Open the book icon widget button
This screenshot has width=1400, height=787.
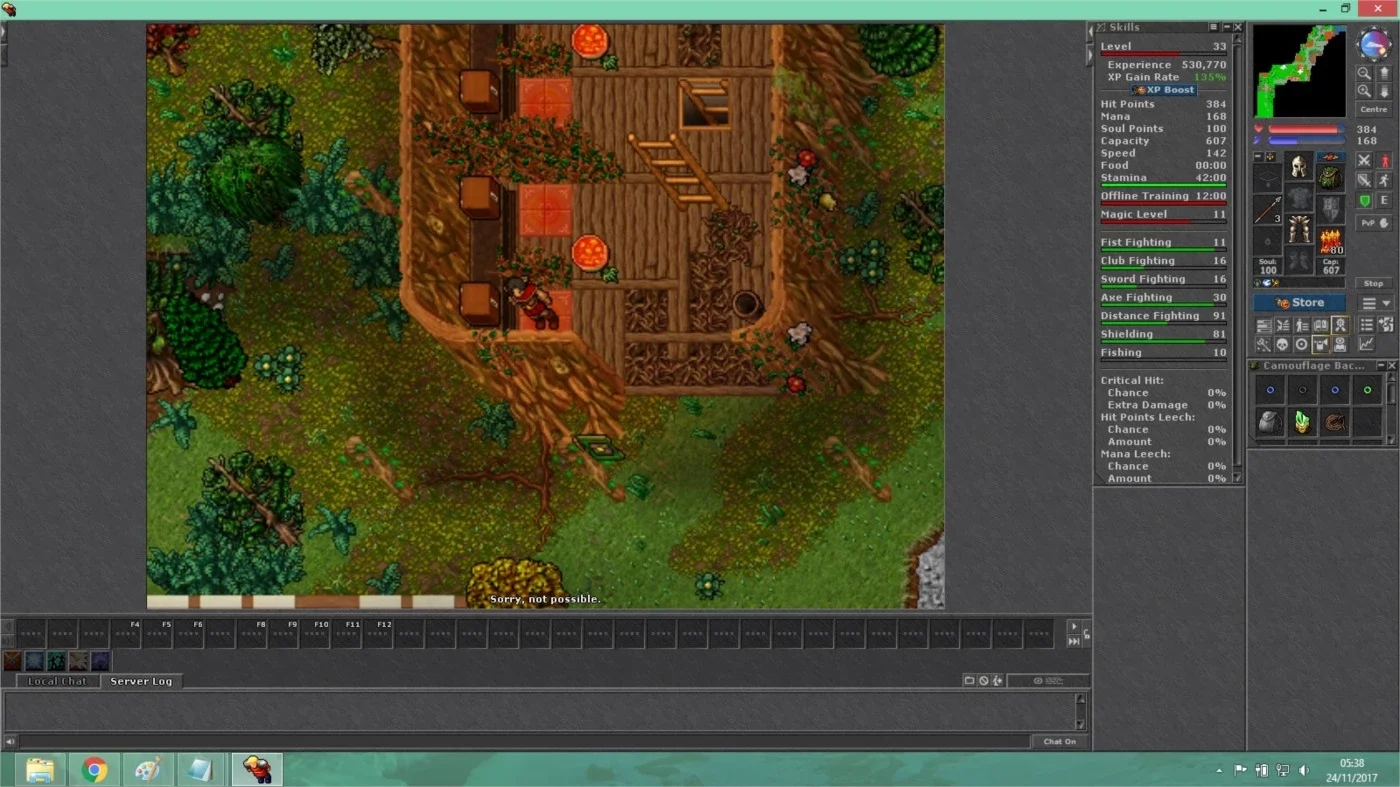[x=1321, y=325]
